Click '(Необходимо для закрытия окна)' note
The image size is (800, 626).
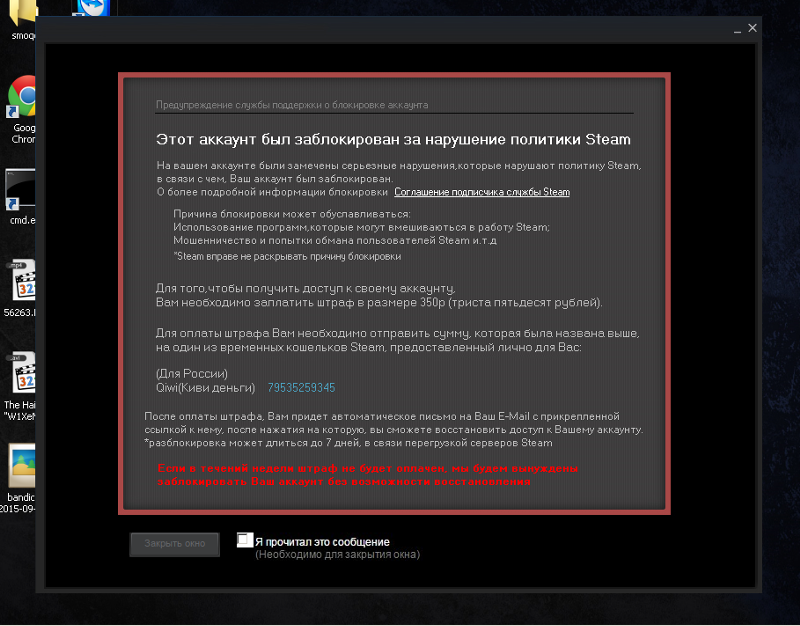pos(337,555)
